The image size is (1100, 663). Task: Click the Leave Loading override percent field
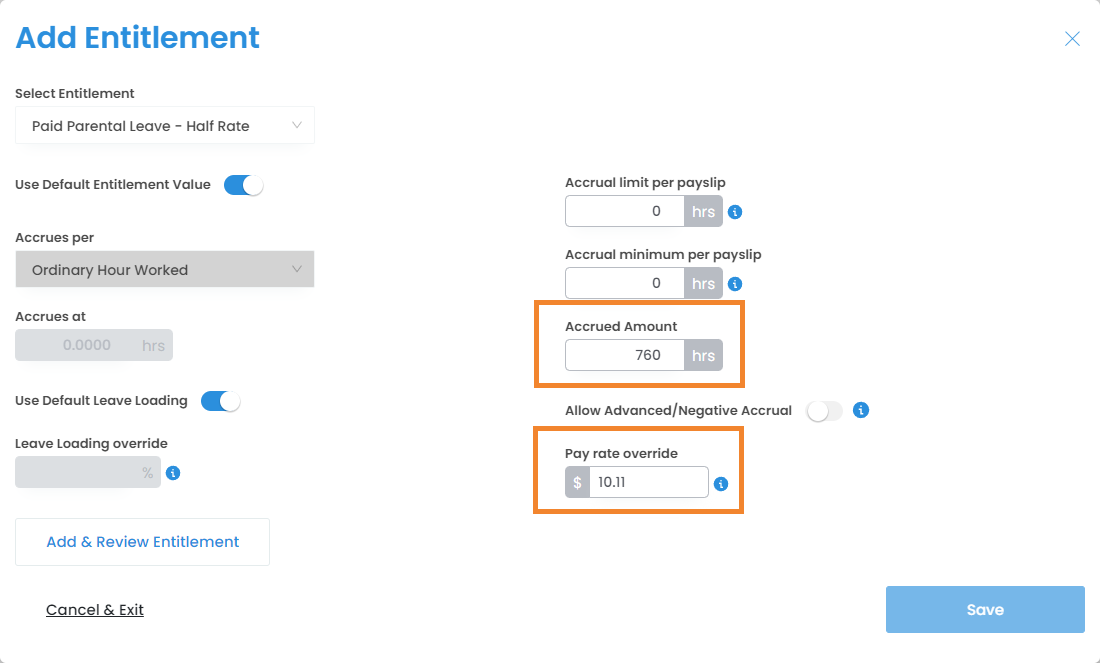75,473
